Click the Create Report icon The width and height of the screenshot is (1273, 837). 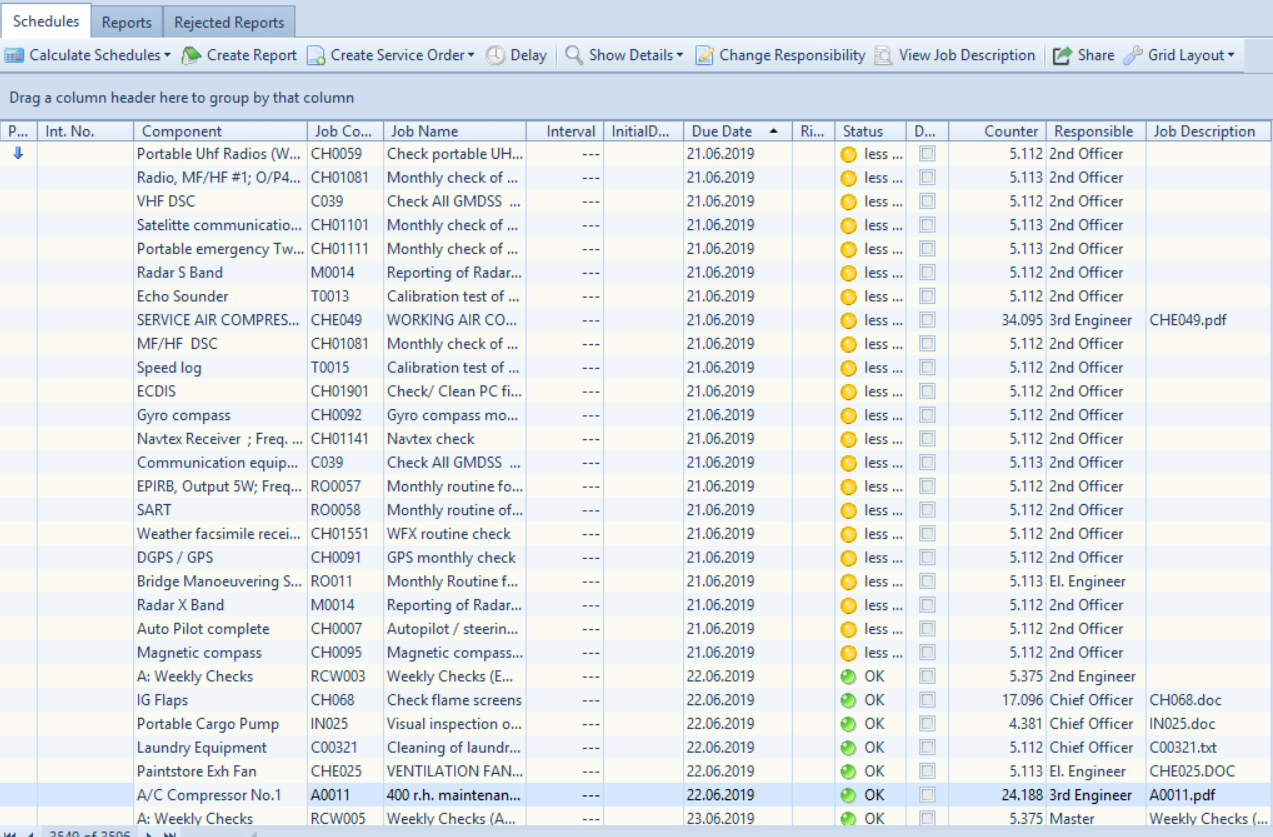[191, 56]
